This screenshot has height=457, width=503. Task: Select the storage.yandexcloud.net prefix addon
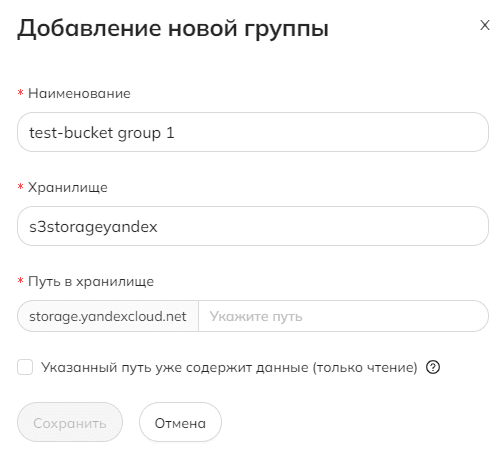point(108,316)
